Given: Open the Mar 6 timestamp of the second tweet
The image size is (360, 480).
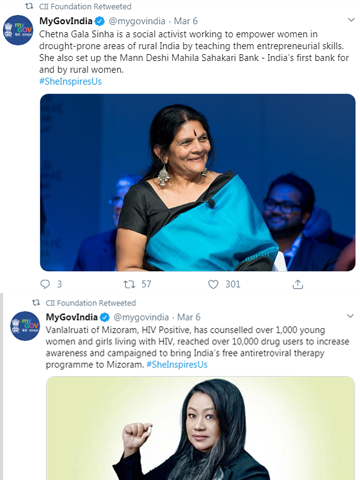Looking at the screenshot, I should tap(189, 317).
